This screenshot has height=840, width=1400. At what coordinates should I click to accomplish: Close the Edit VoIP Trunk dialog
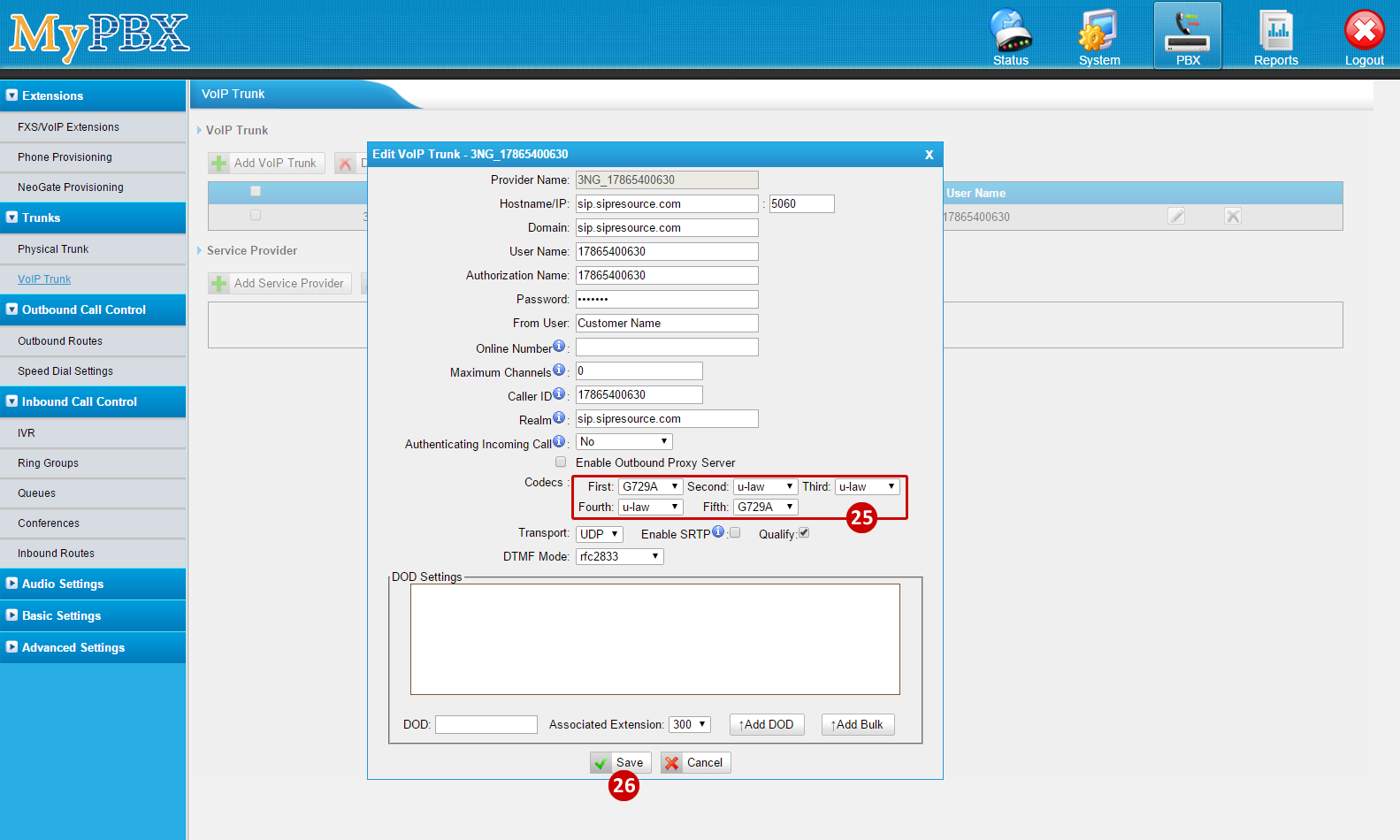[929, 155]
